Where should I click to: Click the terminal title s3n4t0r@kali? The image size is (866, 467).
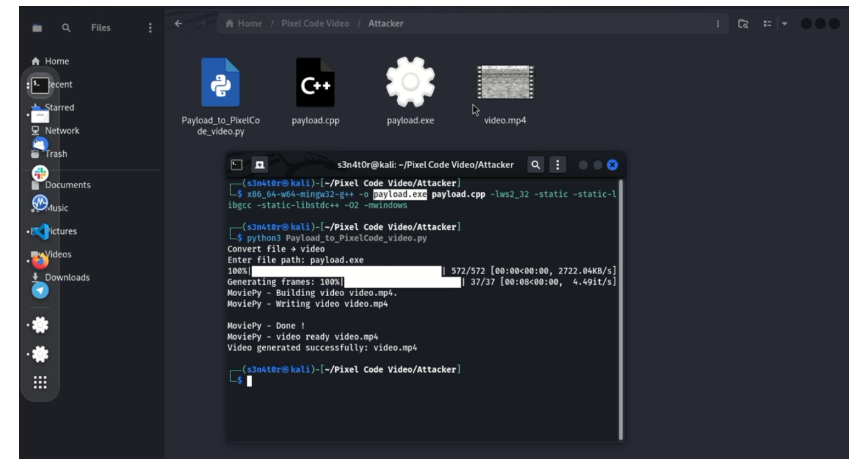(425, 164)
